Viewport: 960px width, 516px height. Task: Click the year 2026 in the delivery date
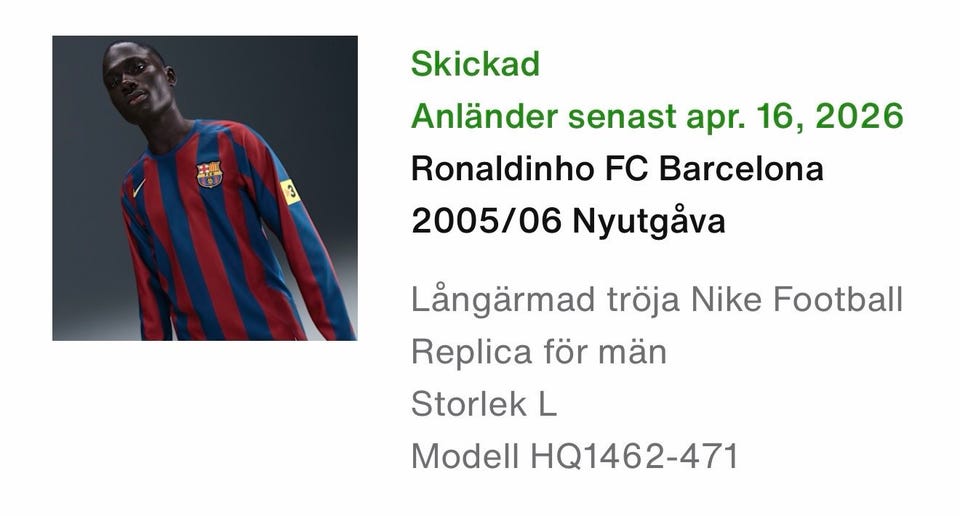point(859,116)
